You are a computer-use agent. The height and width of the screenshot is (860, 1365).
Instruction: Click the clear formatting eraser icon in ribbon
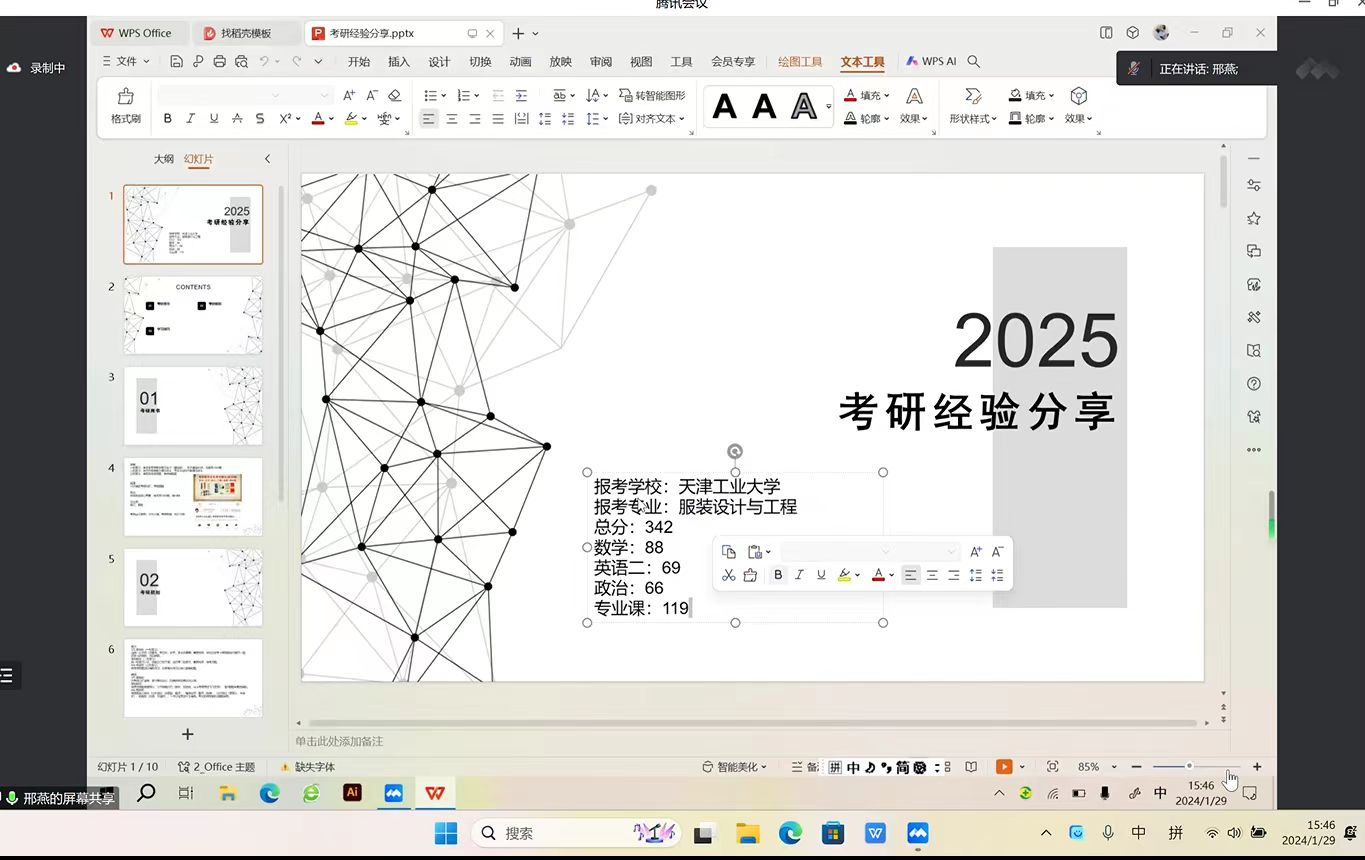(x=394, y=96)
